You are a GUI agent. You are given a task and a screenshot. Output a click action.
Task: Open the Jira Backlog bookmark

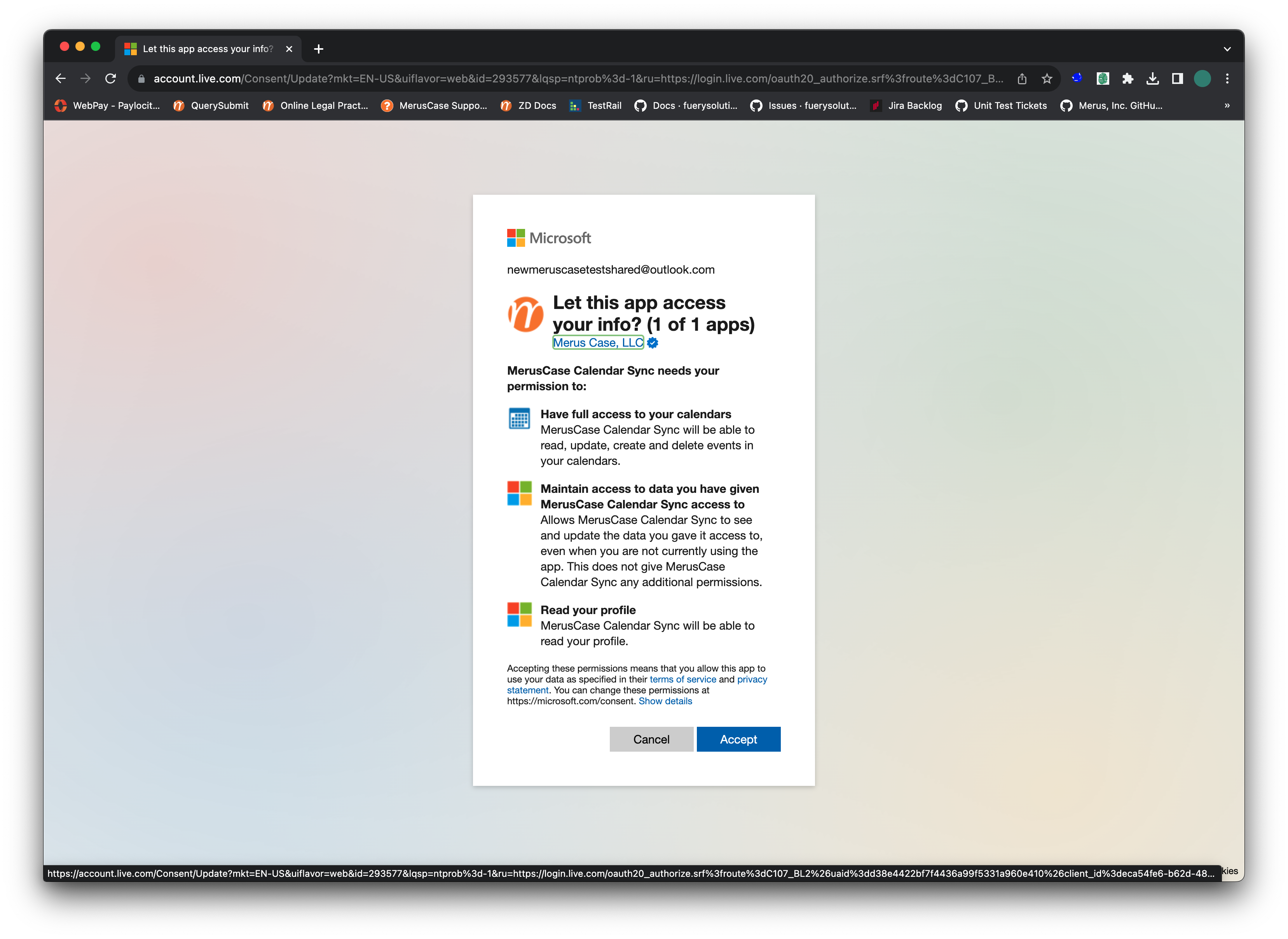[x=906, y=105]
